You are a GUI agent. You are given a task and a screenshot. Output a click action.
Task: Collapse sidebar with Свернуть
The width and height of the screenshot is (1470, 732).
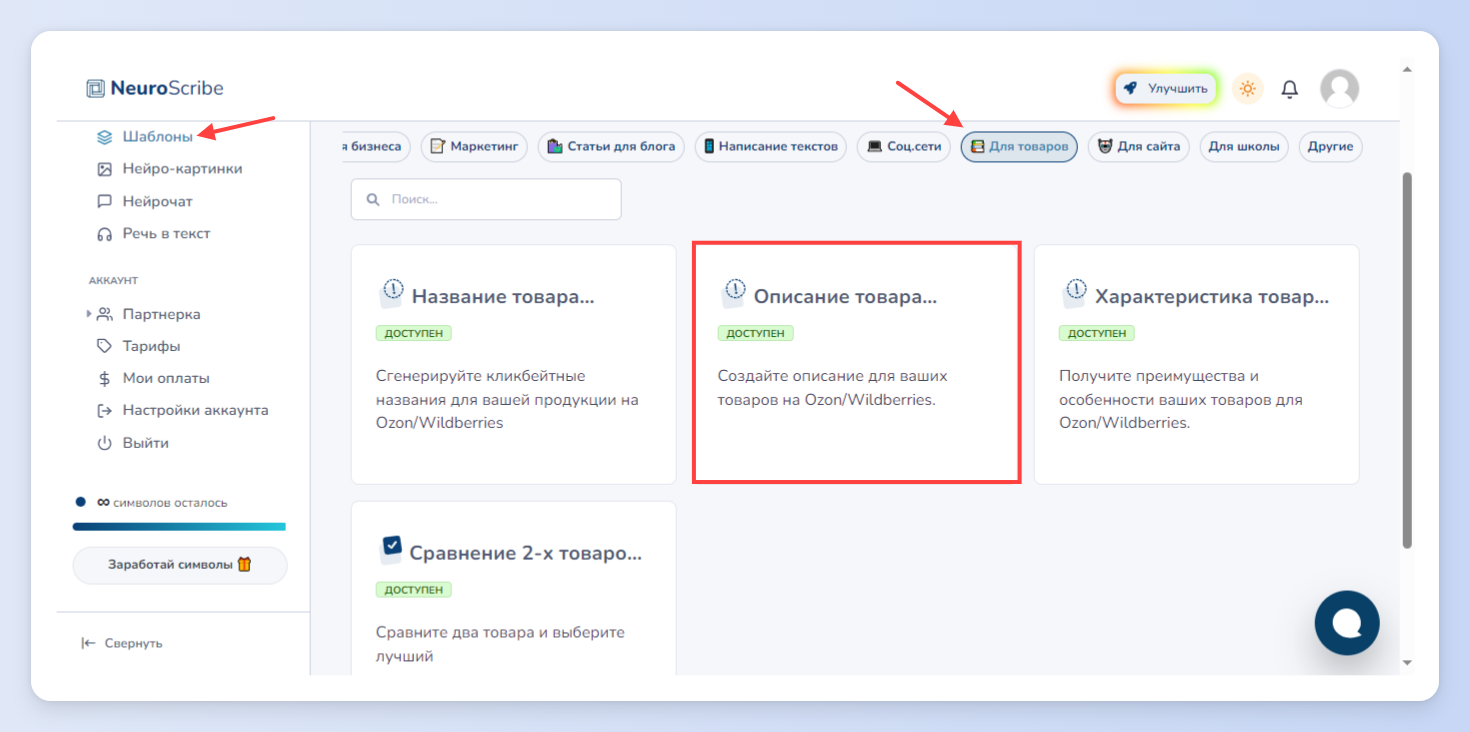click(122, 643)
